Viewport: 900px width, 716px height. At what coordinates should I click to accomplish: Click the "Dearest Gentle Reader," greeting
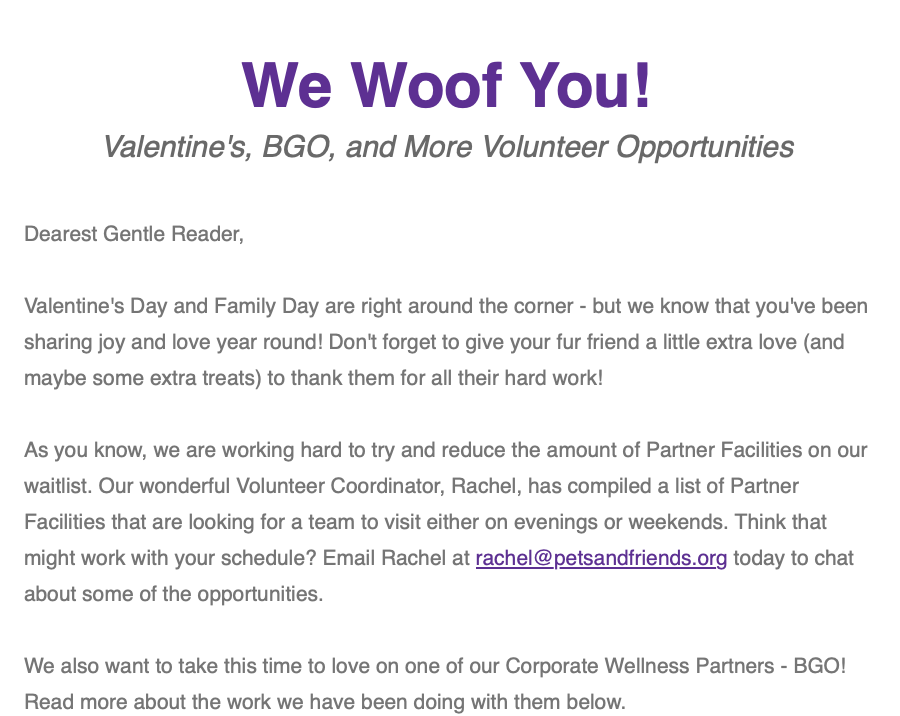coord(134,234)
